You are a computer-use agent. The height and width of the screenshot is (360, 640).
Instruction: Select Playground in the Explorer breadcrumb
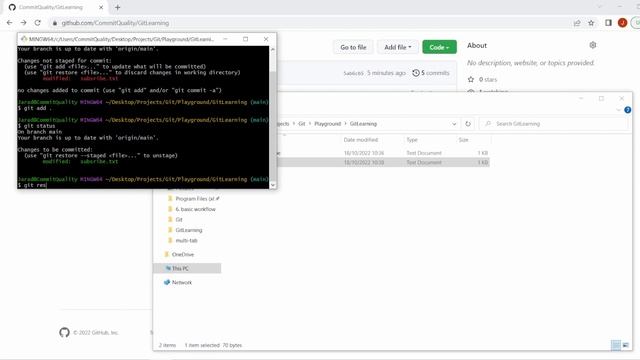327,124
